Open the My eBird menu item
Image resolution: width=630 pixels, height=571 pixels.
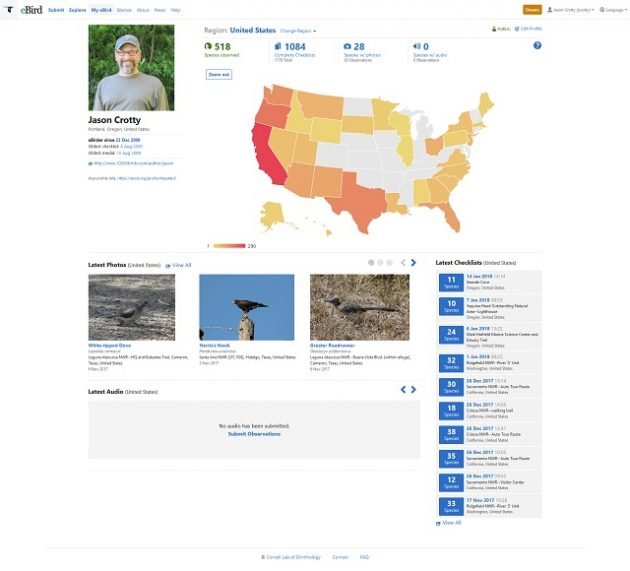[x=101, y=10]
